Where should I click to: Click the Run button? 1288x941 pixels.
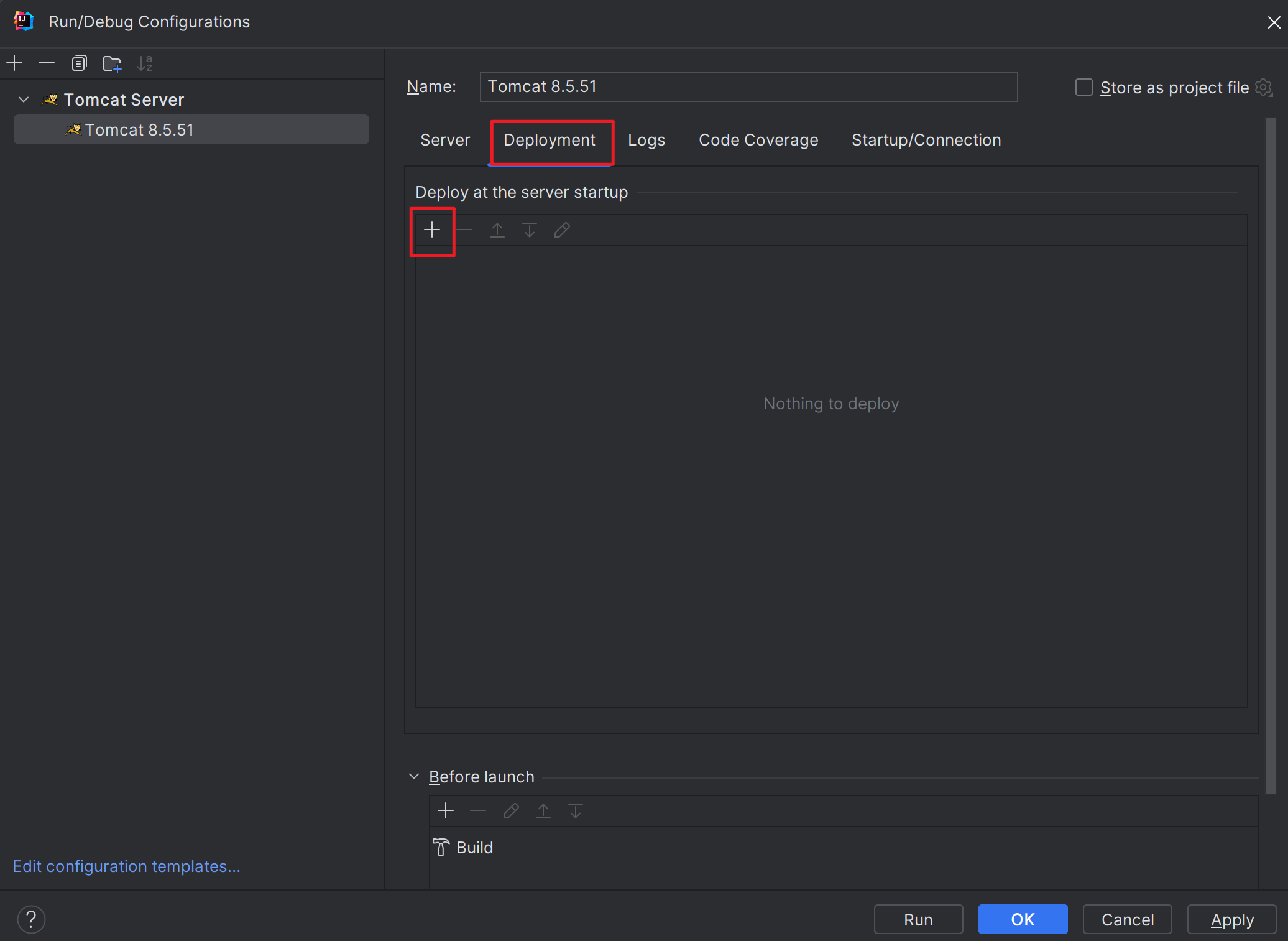tap(918, 919)
